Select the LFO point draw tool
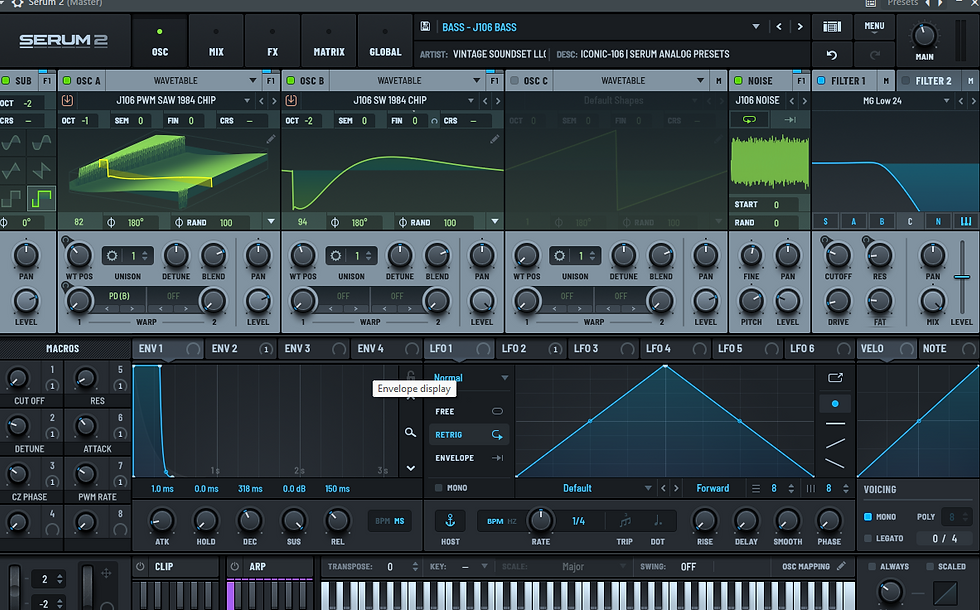The height and width of the screenshot is (610, 980). [835, 404]
